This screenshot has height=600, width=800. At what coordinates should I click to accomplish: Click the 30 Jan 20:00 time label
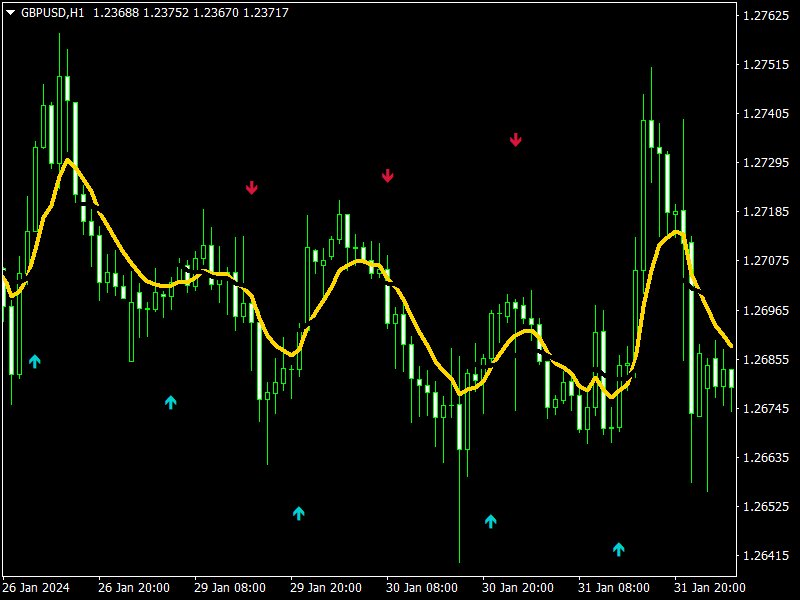click(517, 588)
